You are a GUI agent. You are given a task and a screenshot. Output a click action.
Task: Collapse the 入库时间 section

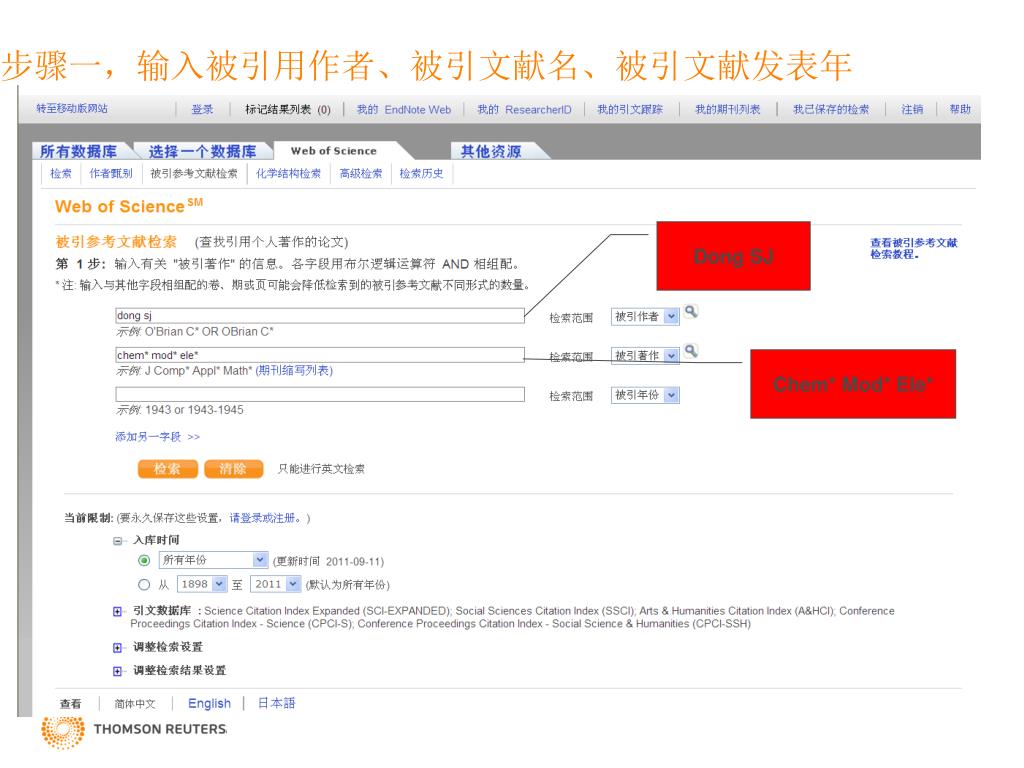coord(118,541)
